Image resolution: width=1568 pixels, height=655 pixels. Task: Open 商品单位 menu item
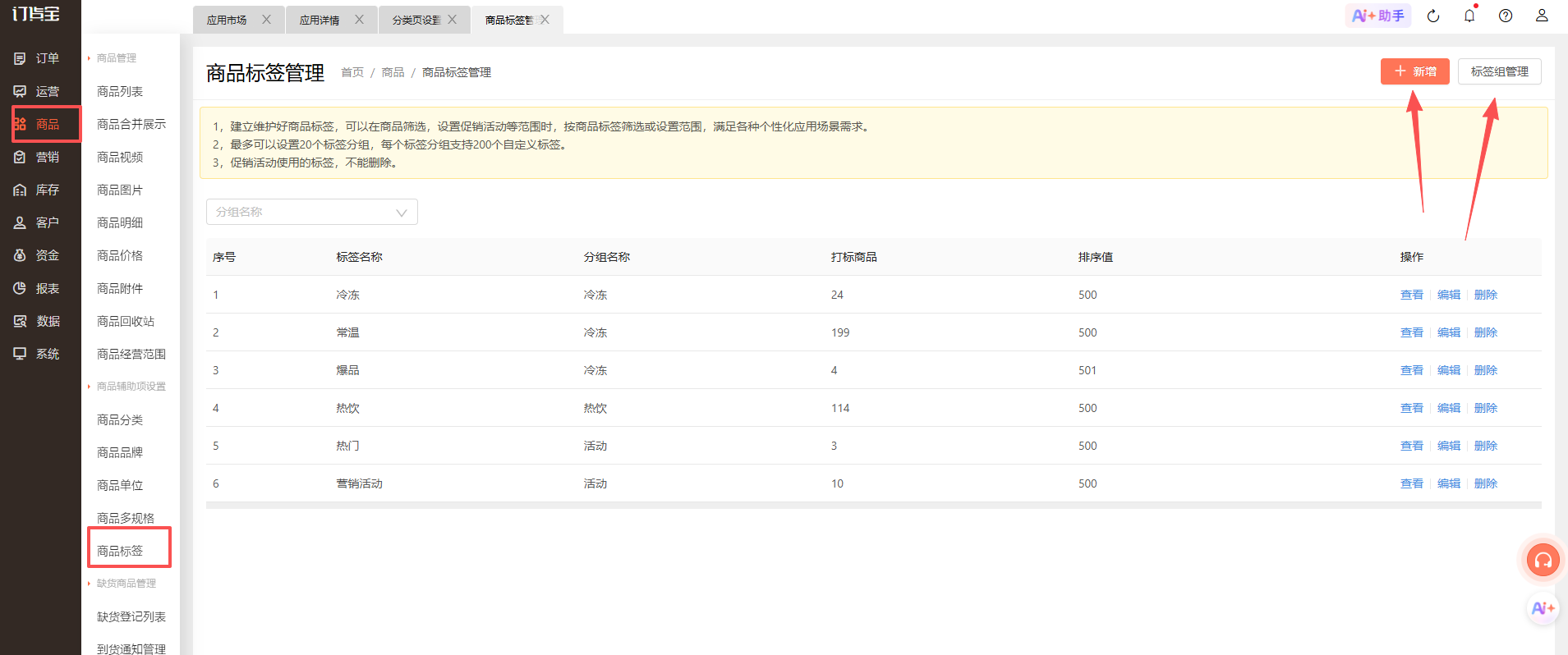(120, 485)
